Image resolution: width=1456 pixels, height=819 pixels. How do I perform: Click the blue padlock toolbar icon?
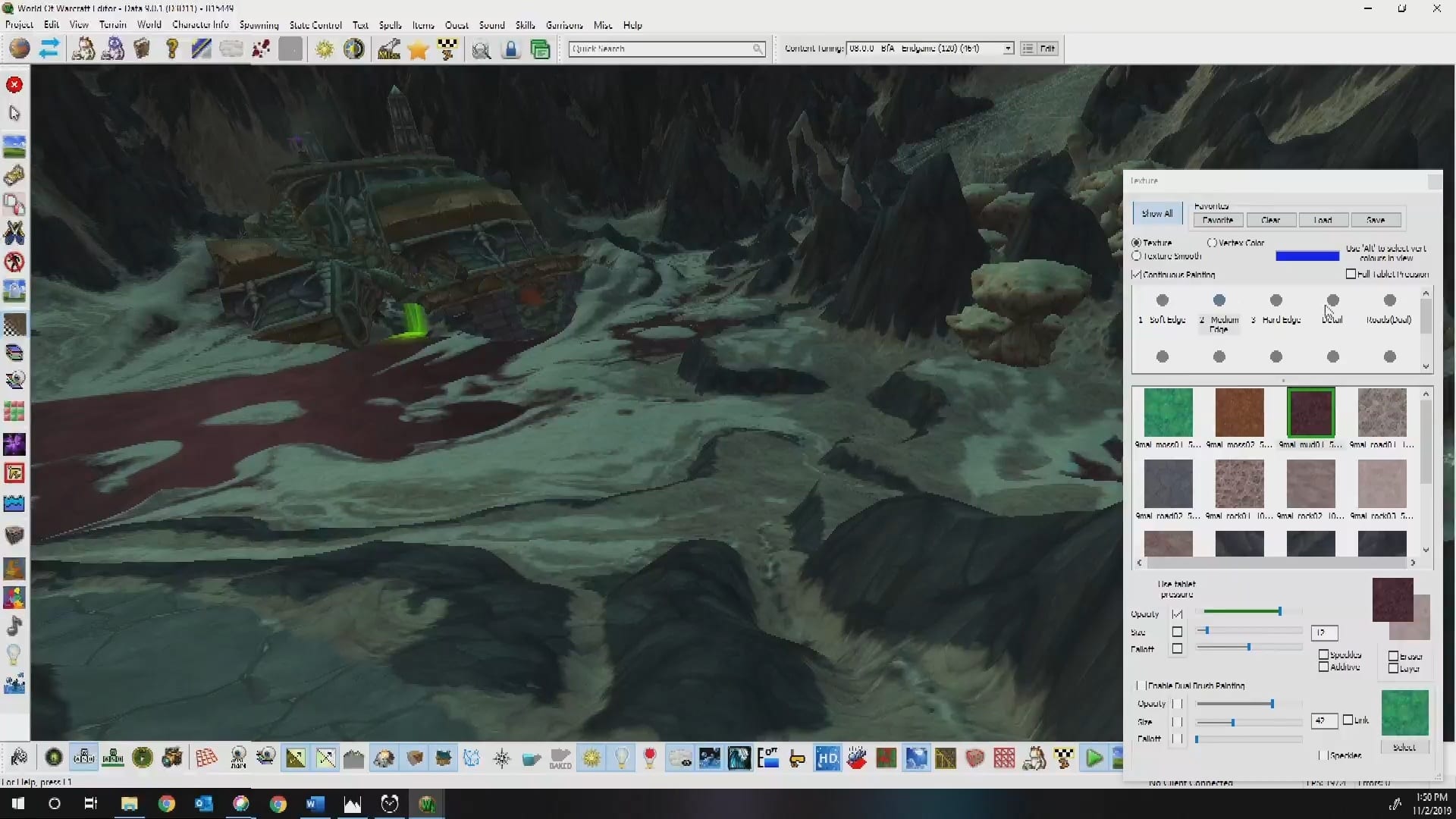[511, 49]
